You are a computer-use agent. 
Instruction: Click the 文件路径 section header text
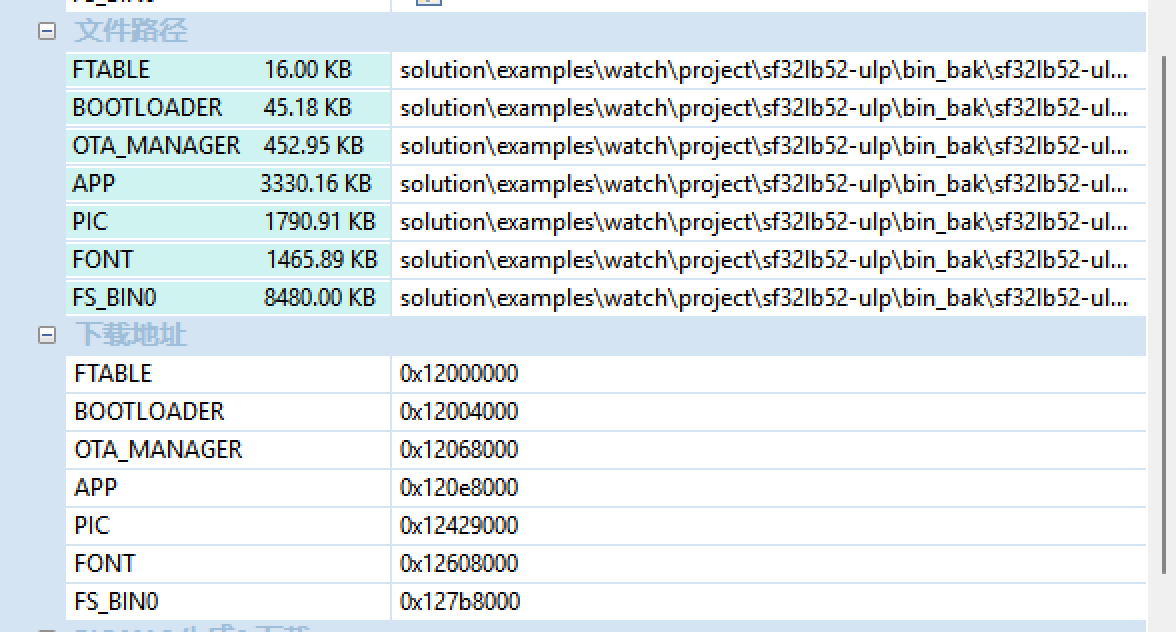tap(130, 31)
